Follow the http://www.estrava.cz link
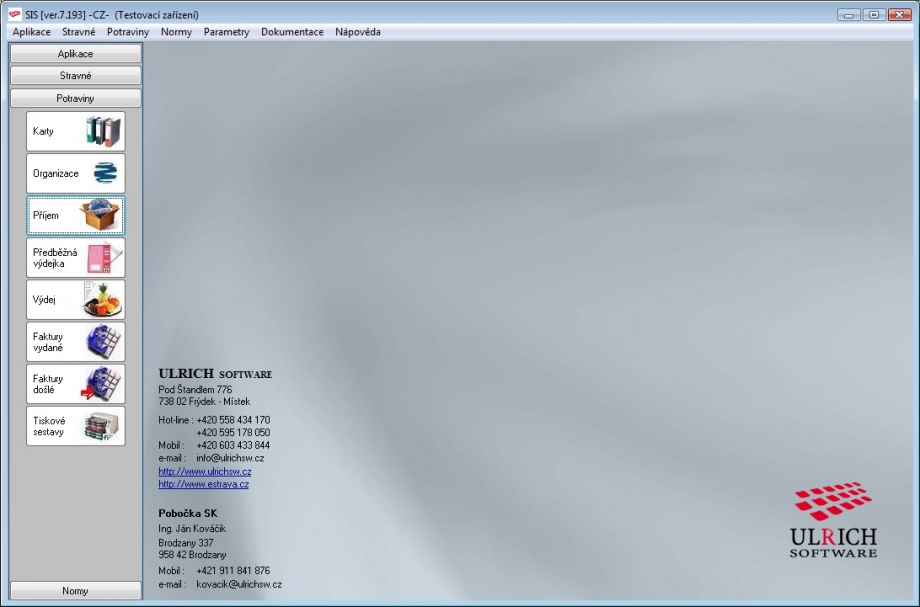 (x=204, y=484)
